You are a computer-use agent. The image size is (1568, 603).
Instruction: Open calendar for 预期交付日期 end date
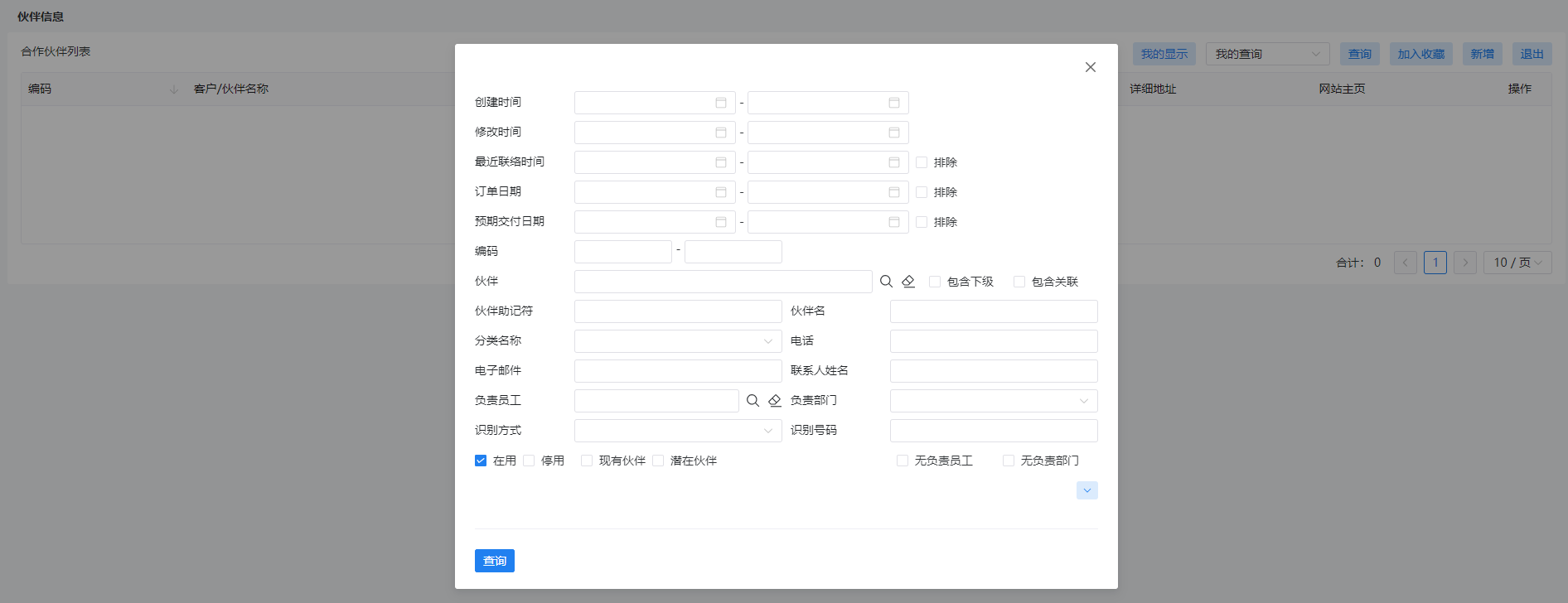click(894, 222)
